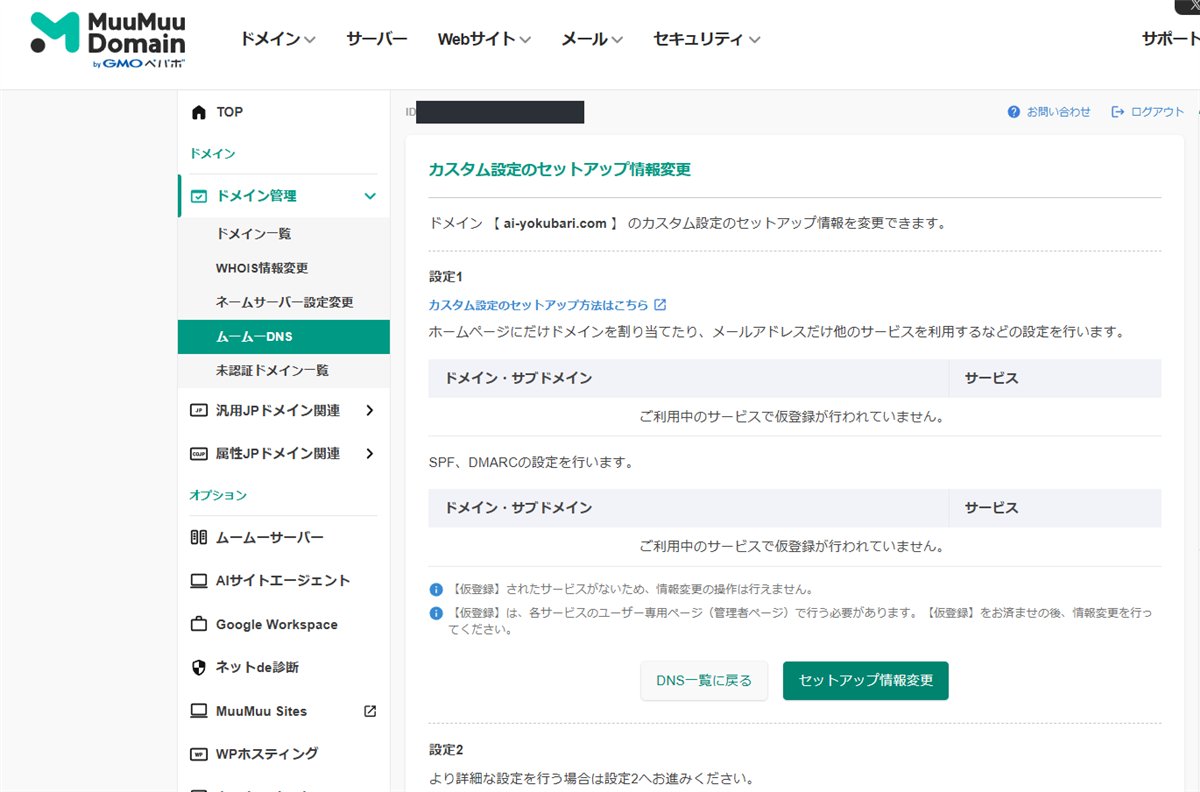Screen dimensions: 1200x792
Task: Open the メール dropdown menu
Action: [x=592, y=39]
